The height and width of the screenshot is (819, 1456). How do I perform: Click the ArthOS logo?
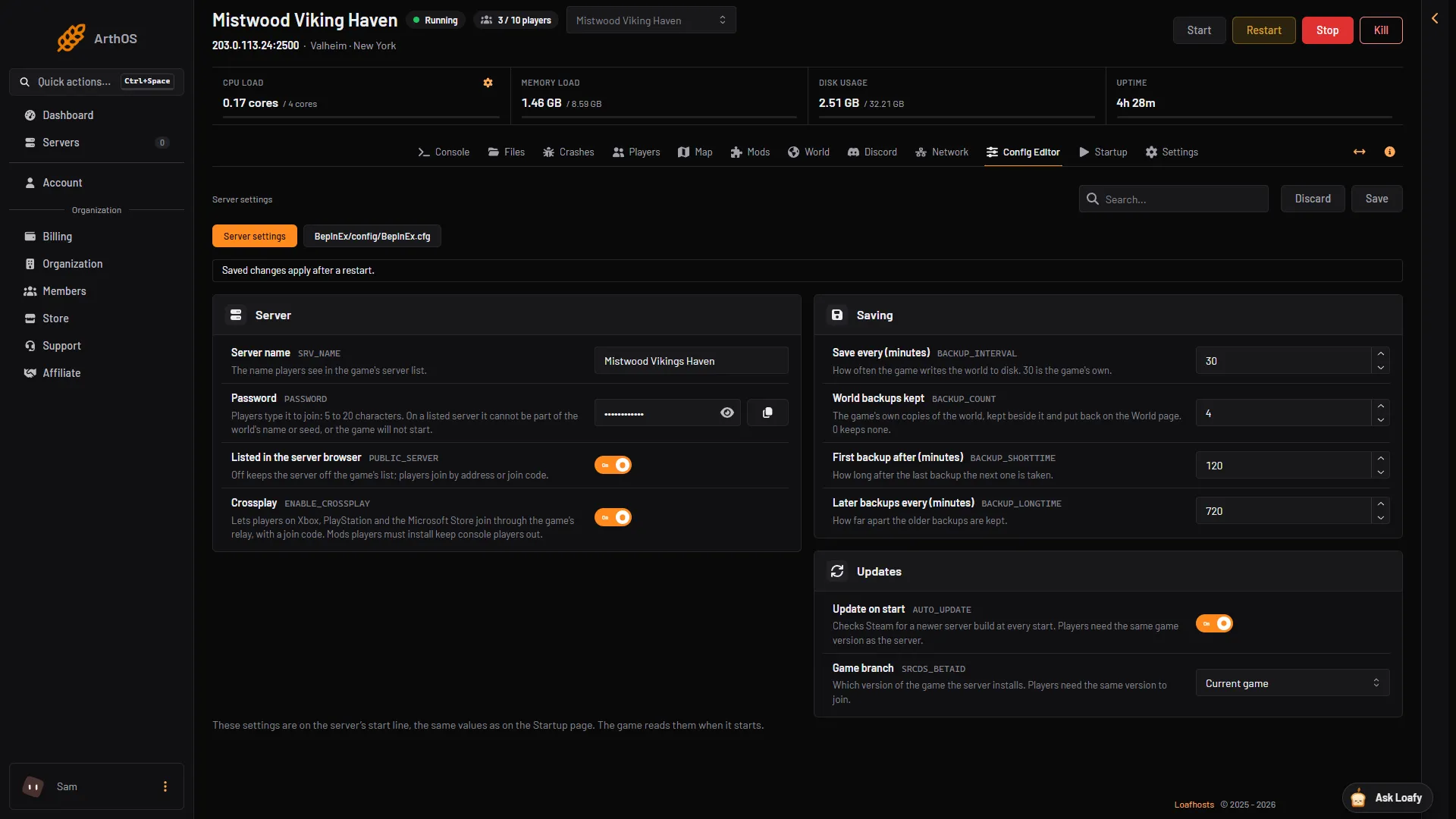(x=97, y=38)
